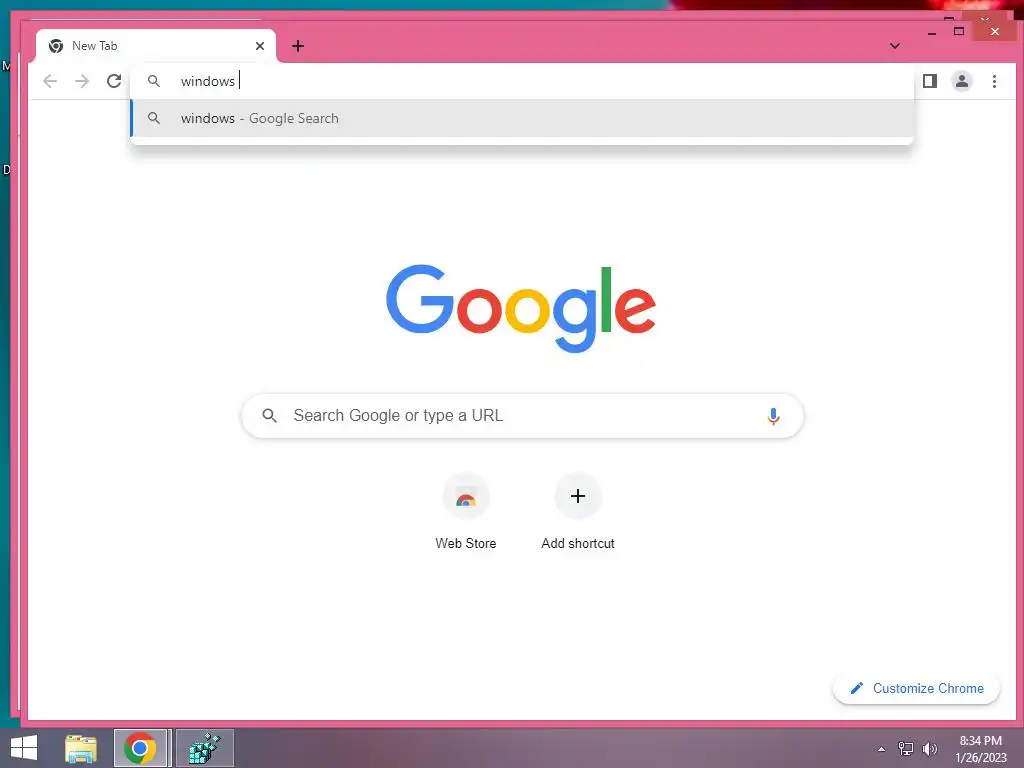Click the microphone voice search icon
The image size is (1024, 768).
(773, 416)
